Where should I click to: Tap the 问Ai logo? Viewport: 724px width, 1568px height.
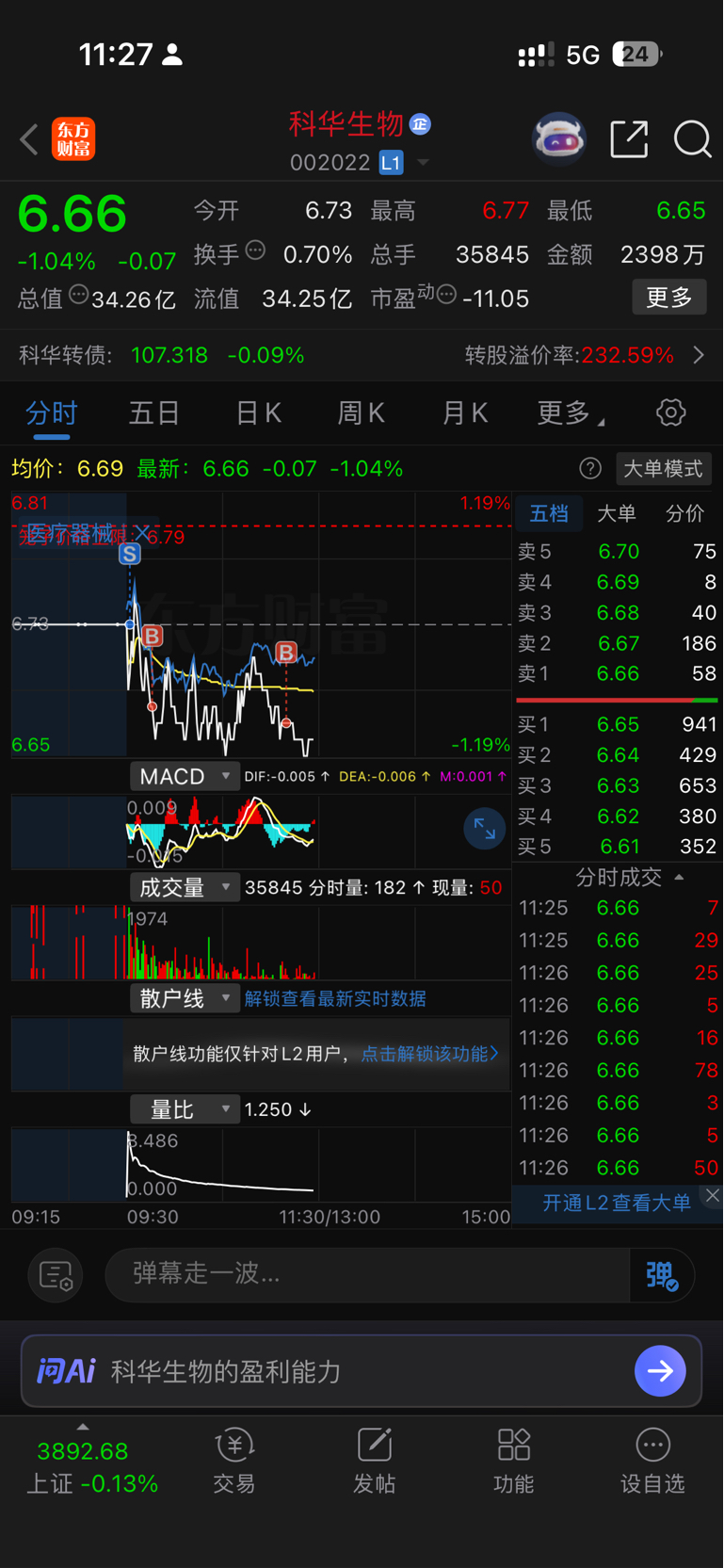click(x=65, y=1370)
